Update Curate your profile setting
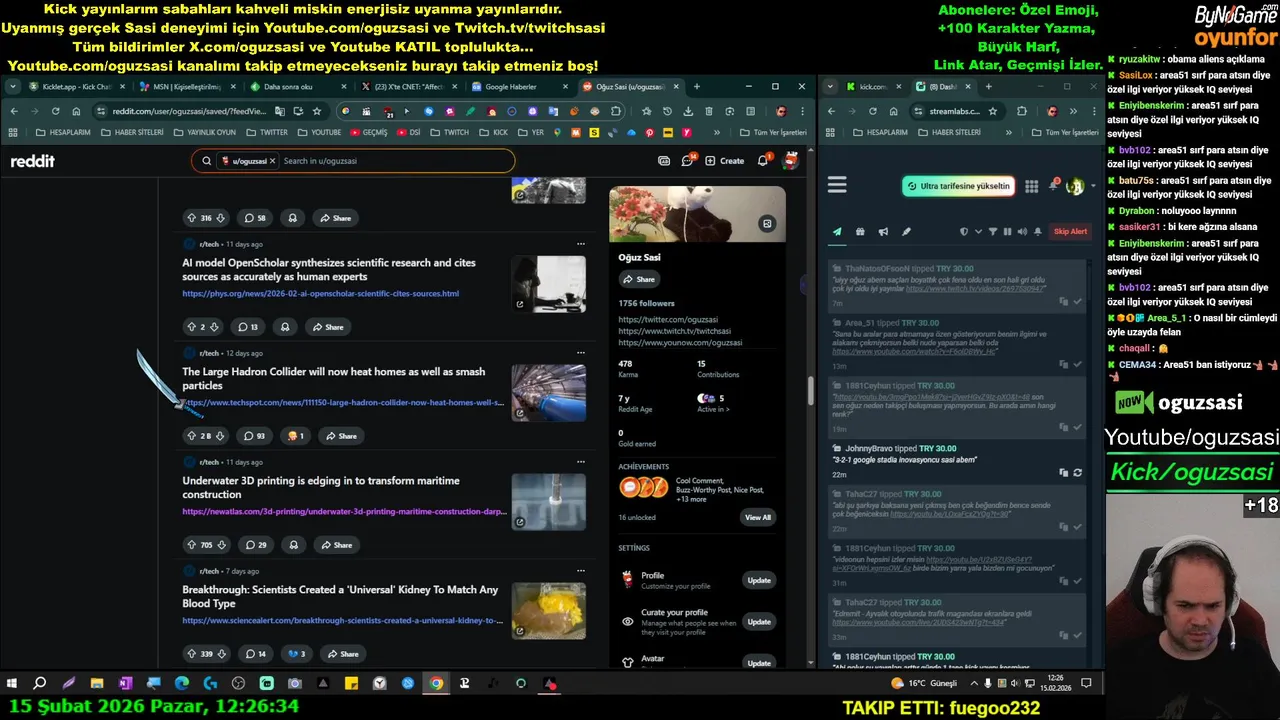This screenshot has height=720, width=1280. point(759,622)
